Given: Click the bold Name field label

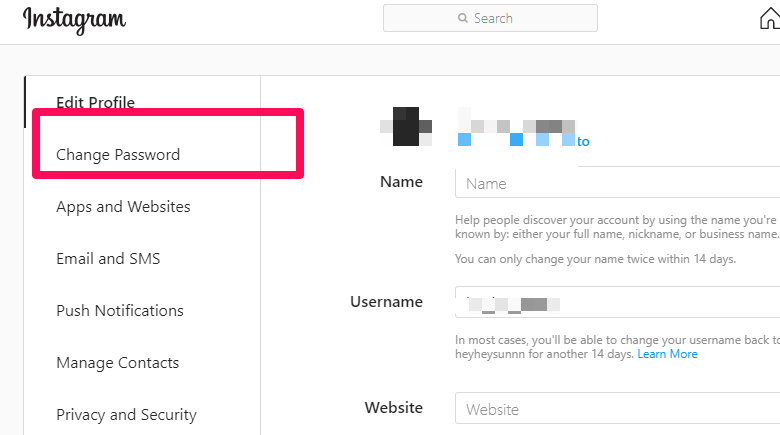Looking at the screenshot, I should [401, 182].
